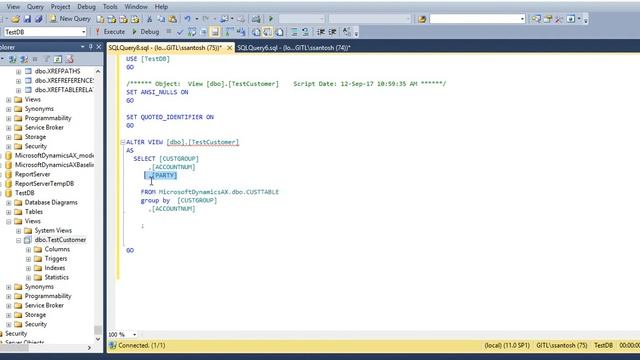Expand the dbo.XREFPATHS table node
The image size is (640, 360).
point(18,71)
